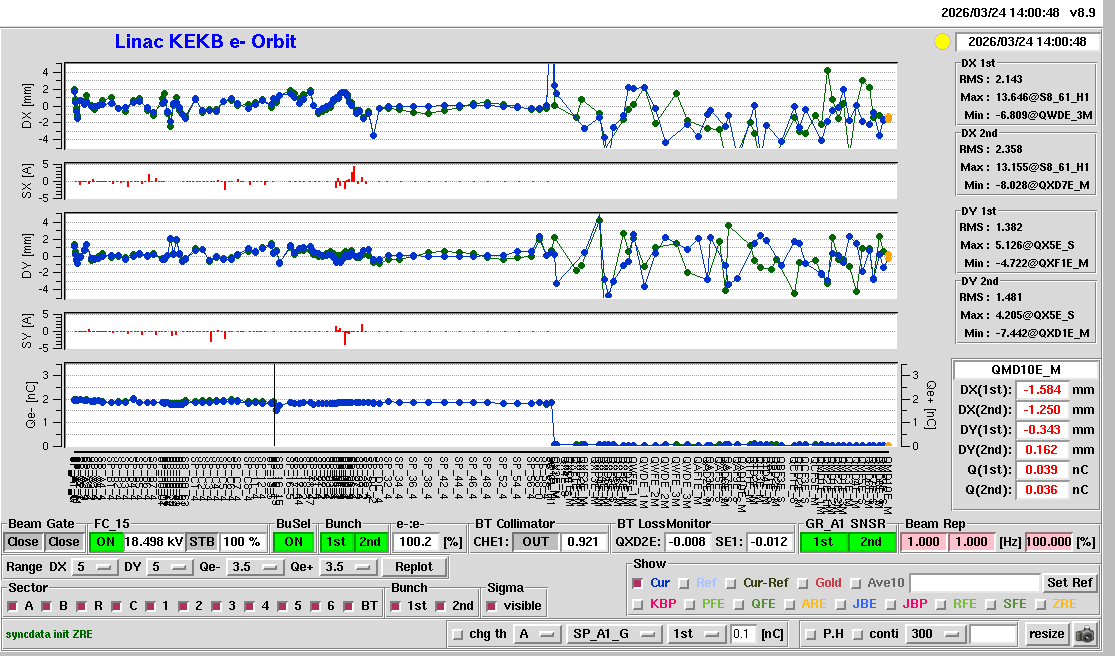Select the 1st bunch green toggle
Viewport: 1115px width, 656px height.
click(336, 542)
